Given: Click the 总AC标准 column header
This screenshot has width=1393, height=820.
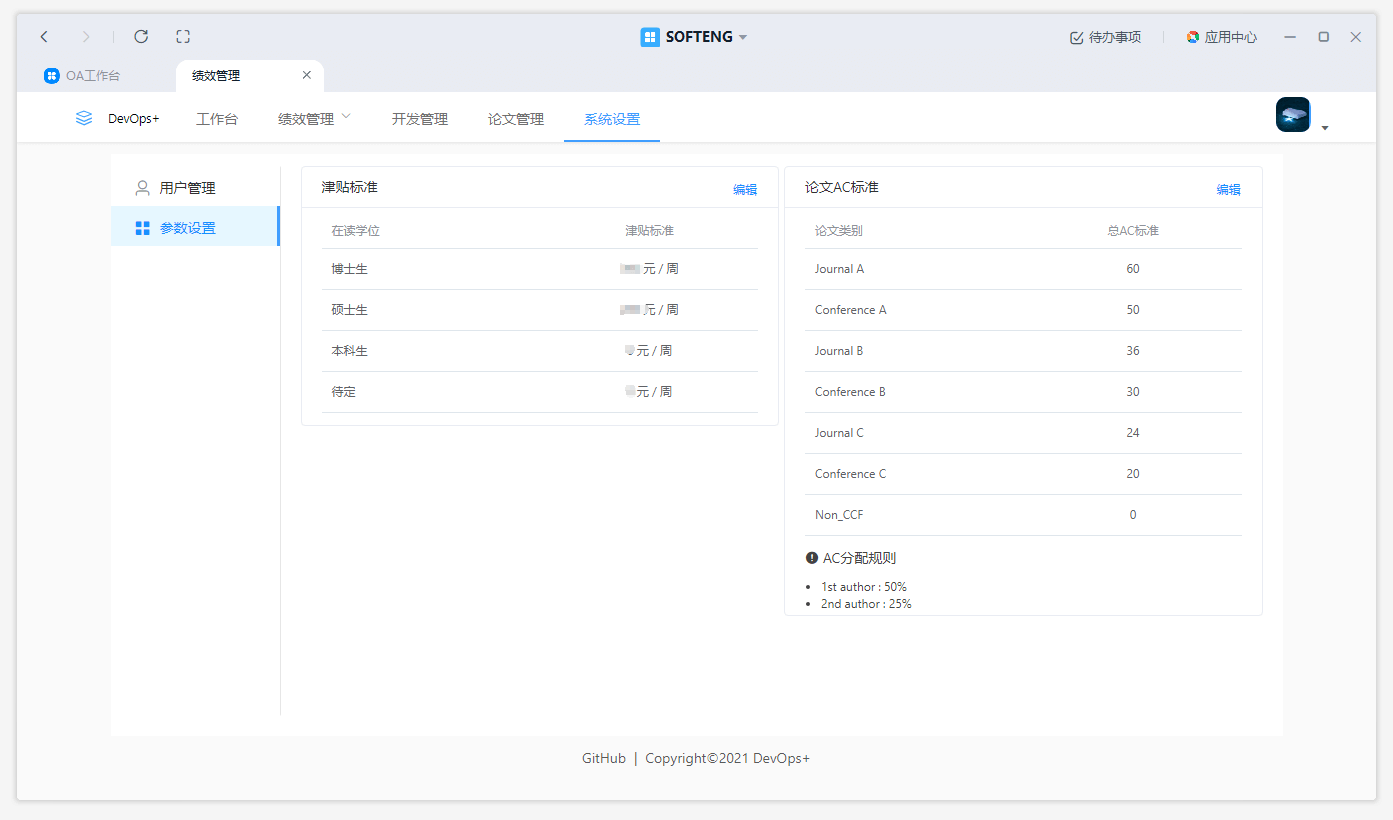Looking at the screenshot, I should pyautogui.click(x=1133, y=231).
